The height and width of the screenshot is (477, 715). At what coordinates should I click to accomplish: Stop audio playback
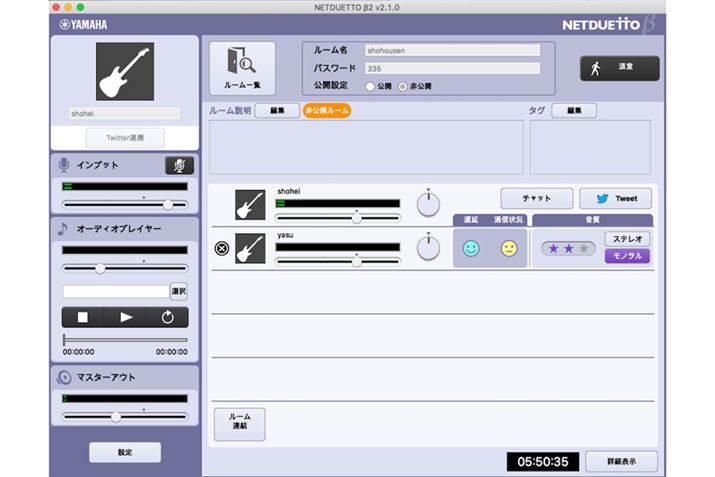[83, 317]
